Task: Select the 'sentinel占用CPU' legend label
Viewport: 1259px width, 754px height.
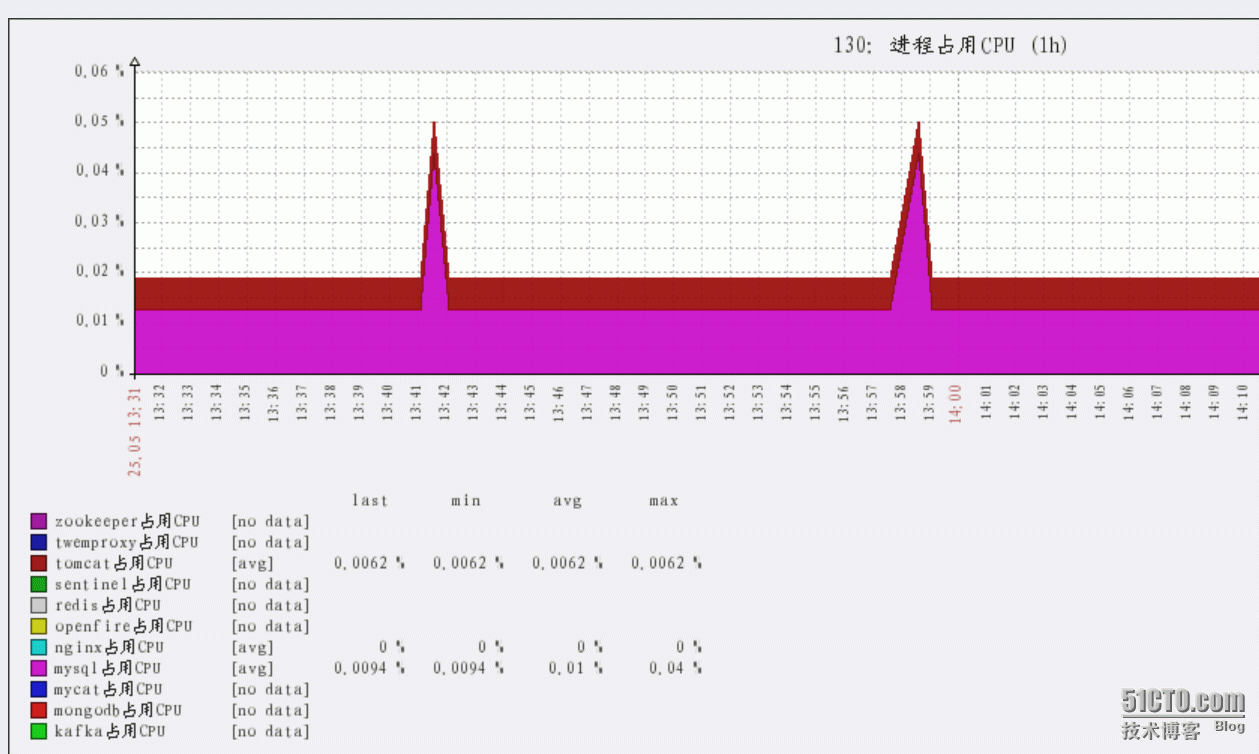Action: click(x=123, y=584)
